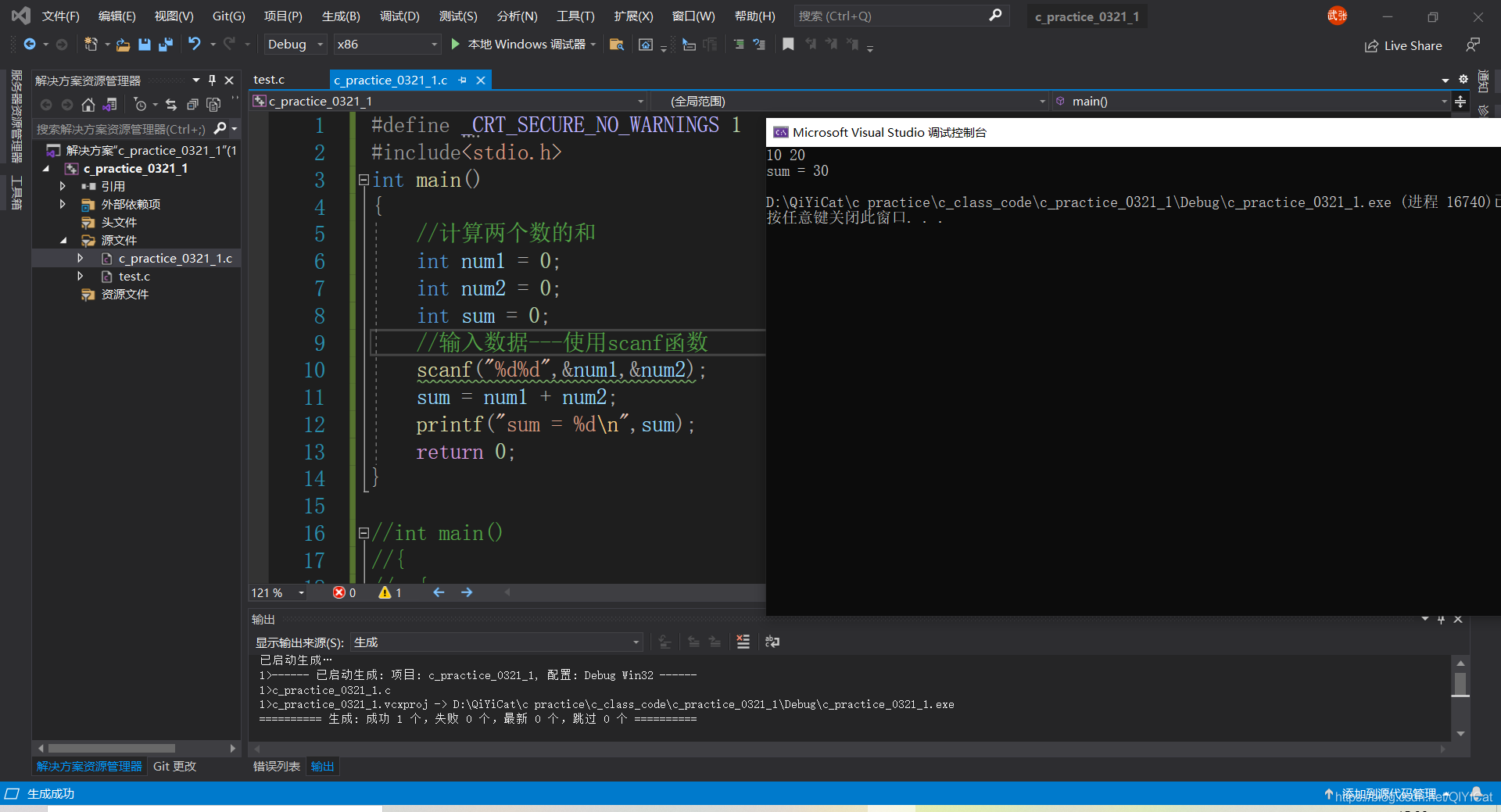Open the 错误列表 tab at bottom
The image size is (1501, 812).
277,767
